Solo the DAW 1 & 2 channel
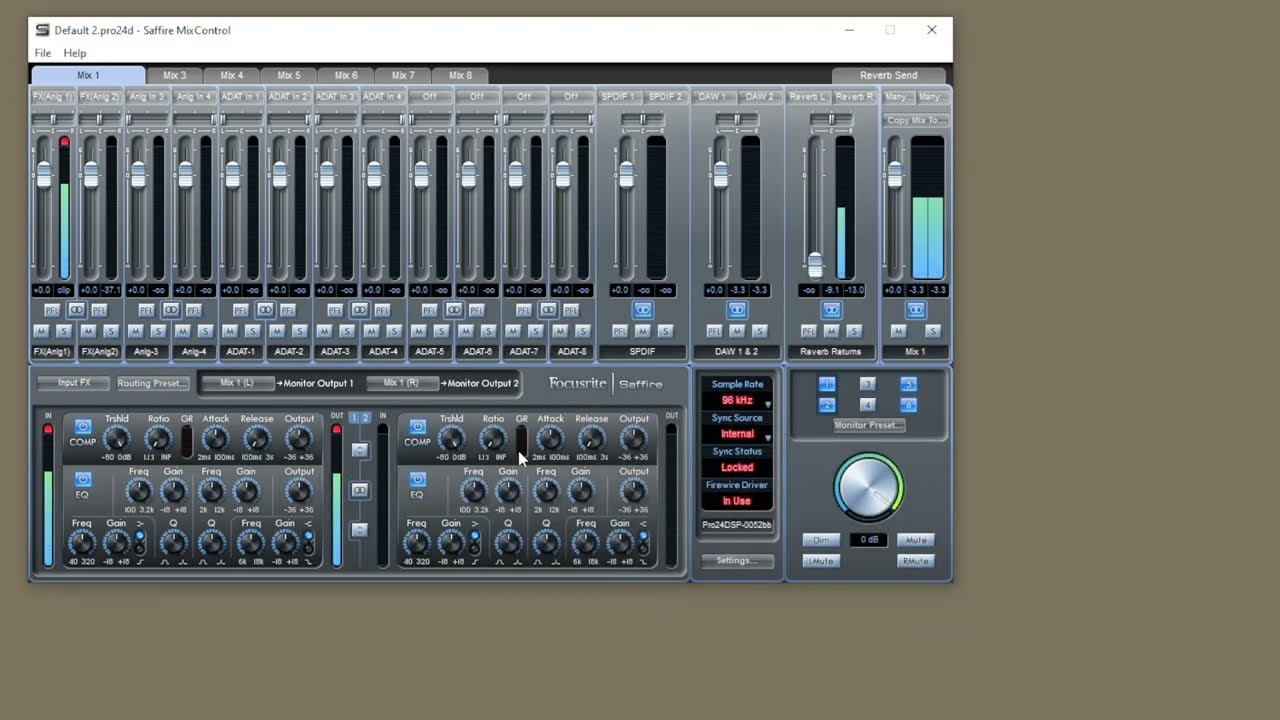This screenshot has width=1280, height=720. 759,331
